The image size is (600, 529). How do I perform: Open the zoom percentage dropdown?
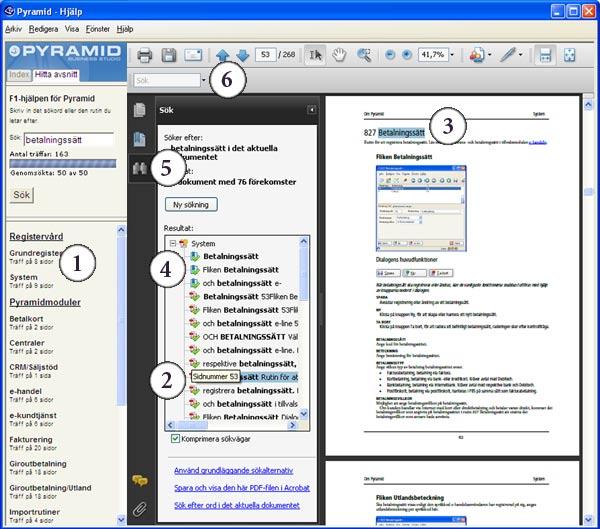point(452,55)
